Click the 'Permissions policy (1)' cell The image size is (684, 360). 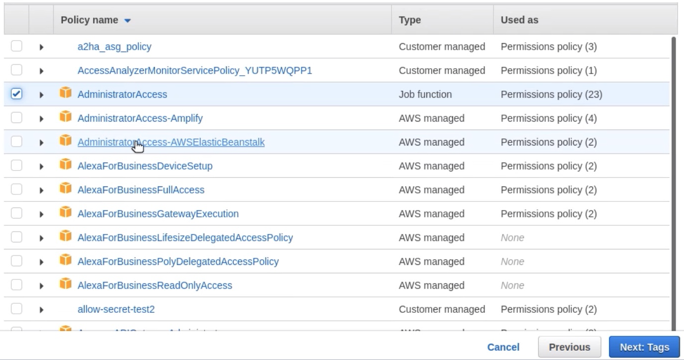click(549, 71)
